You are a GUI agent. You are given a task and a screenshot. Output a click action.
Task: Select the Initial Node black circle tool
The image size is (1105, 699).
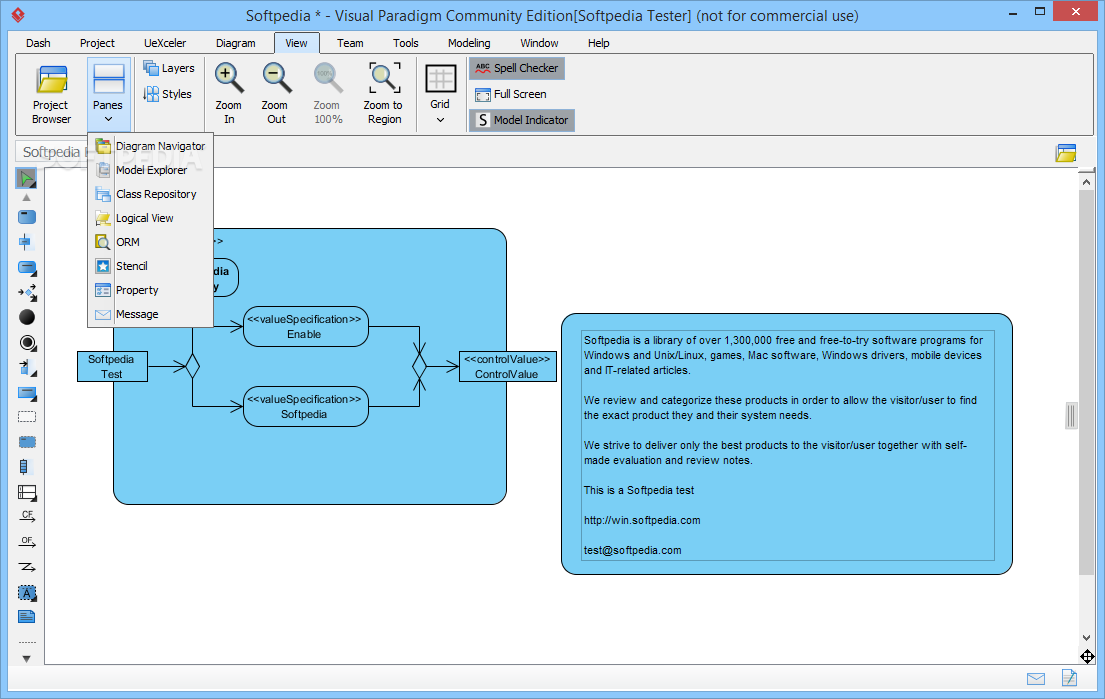pos(27,317)
